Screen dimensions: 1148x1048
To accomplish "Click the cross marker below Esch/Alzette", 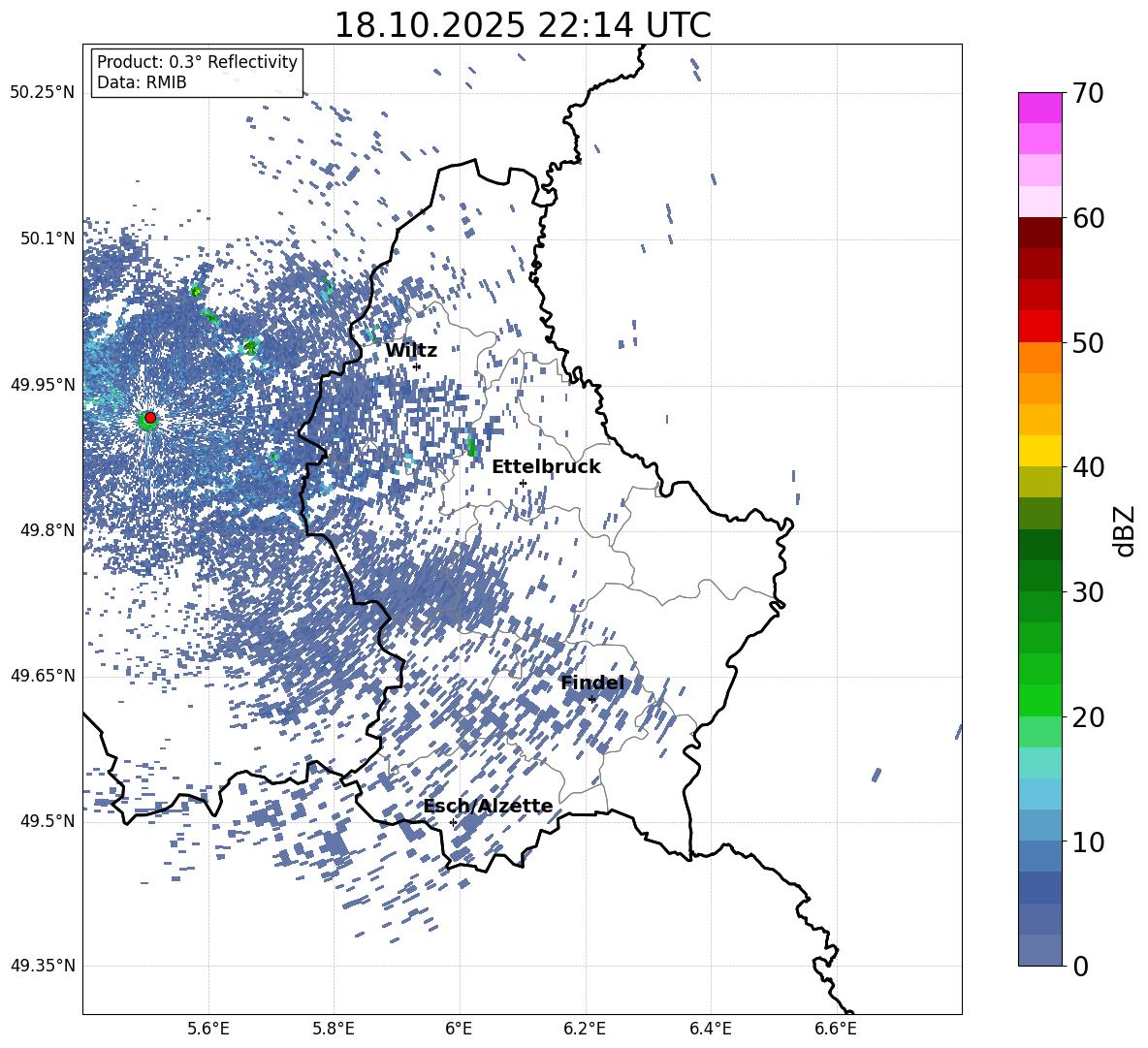I will (453, 822).
